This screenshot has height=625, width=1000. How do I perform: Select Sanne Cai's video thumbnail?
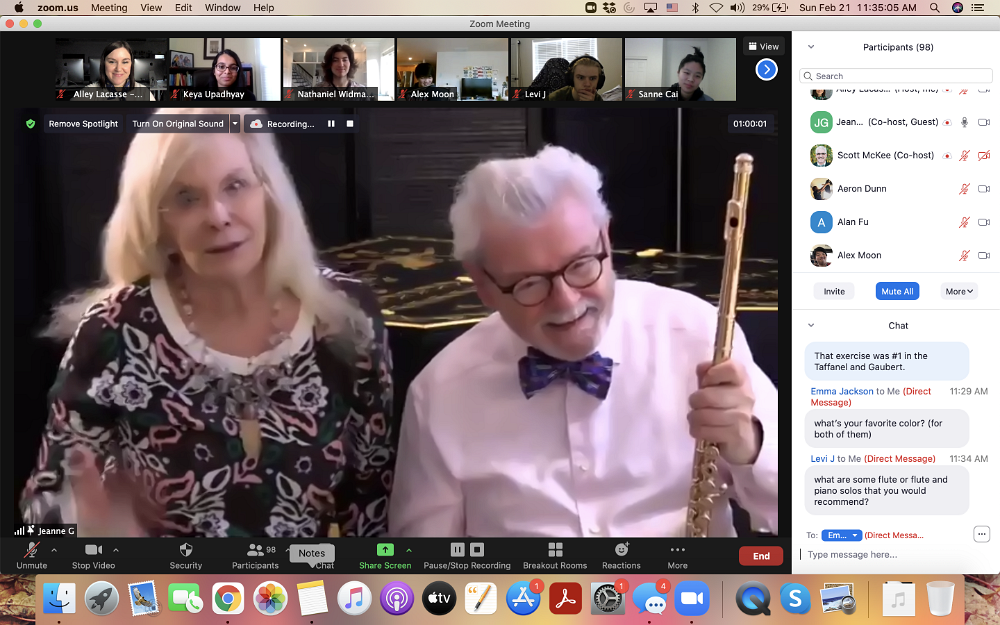click(x=680, y=69)
